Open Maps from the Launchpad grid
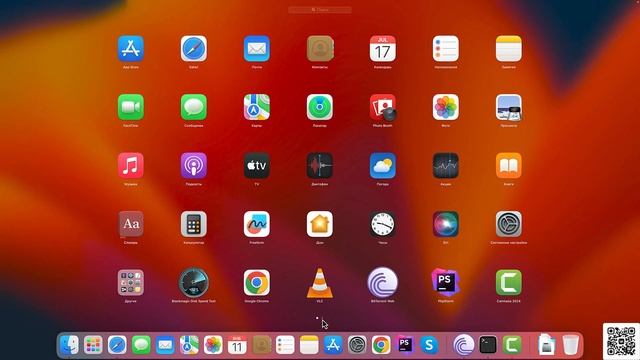Screen dimensions: 640x360 (257, 107)
